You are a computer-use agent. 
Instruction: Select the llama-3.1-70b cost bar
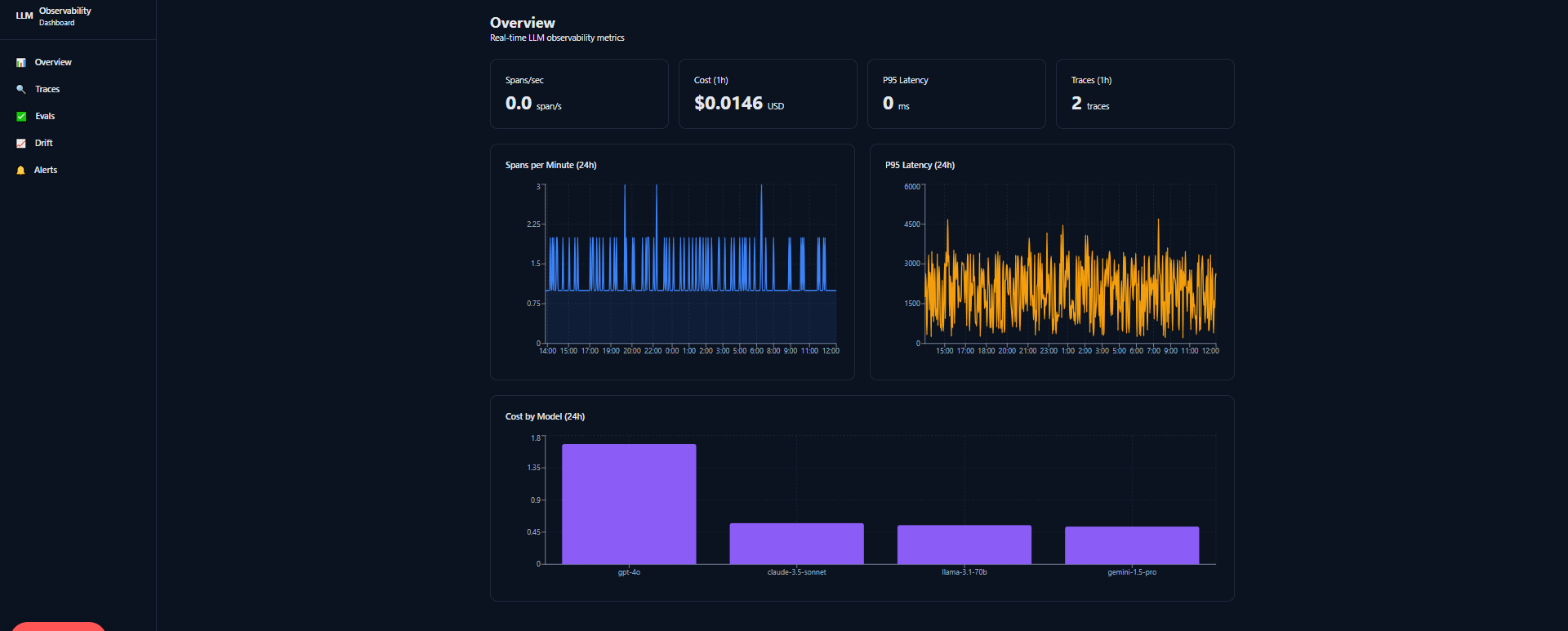(x=964, y=544)
